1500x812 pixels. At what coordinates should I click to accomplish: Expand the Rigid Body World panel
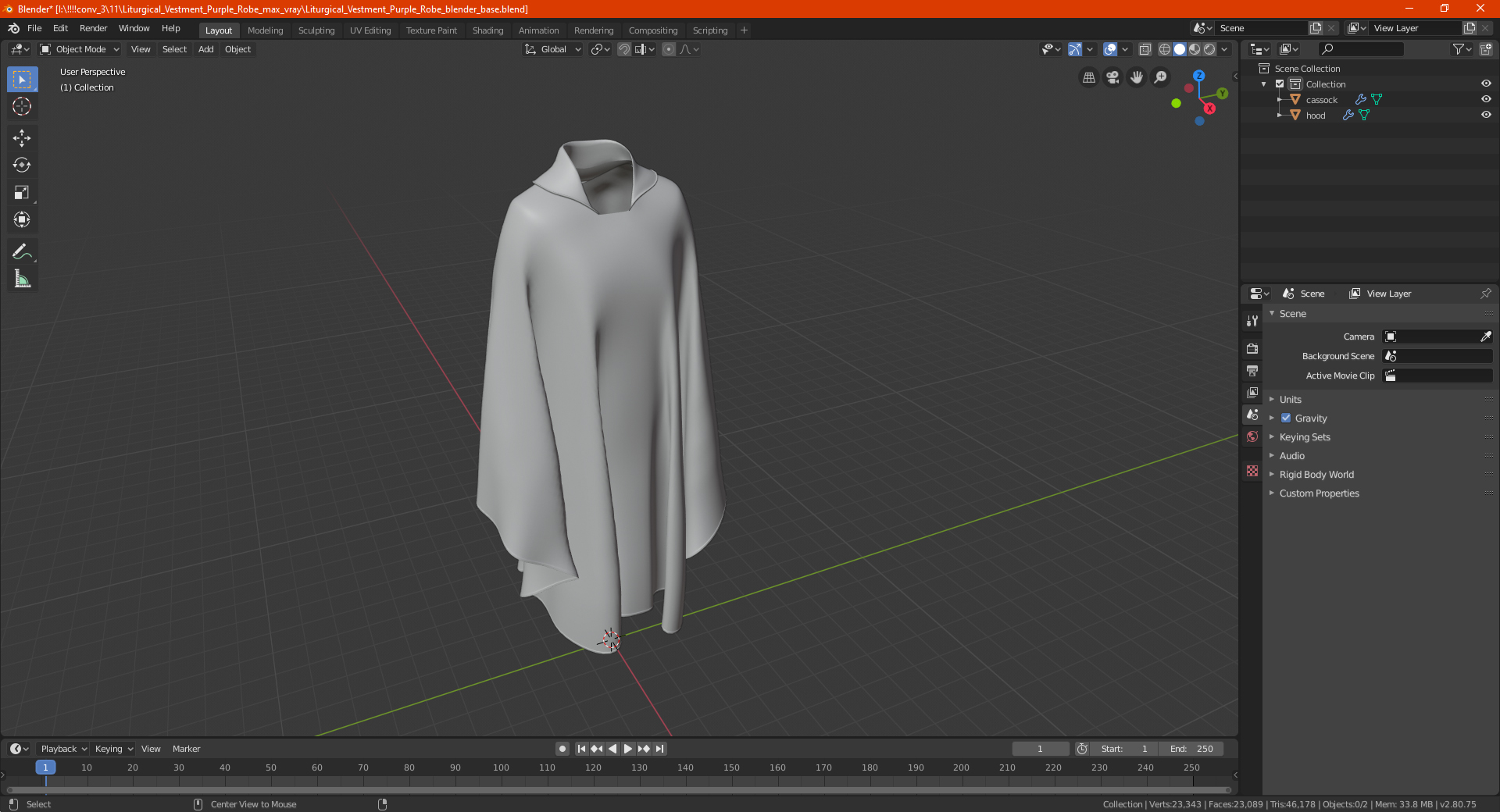pyautogui.click(x=1316, y=474)
